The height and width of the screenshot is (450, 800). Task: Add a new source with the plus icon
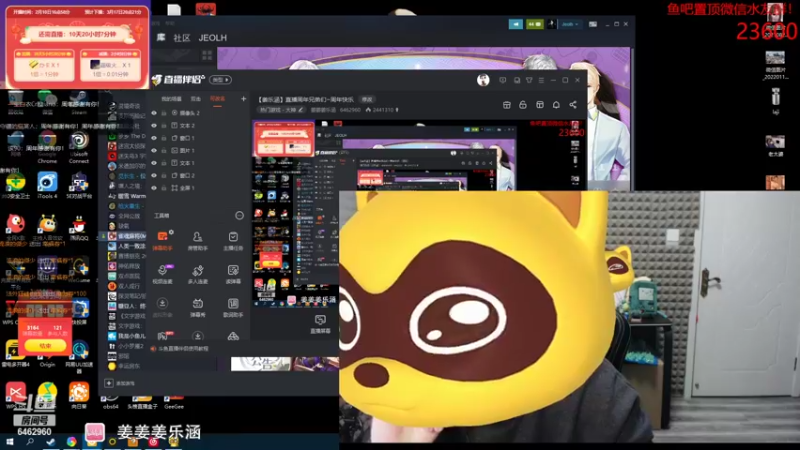243,98
